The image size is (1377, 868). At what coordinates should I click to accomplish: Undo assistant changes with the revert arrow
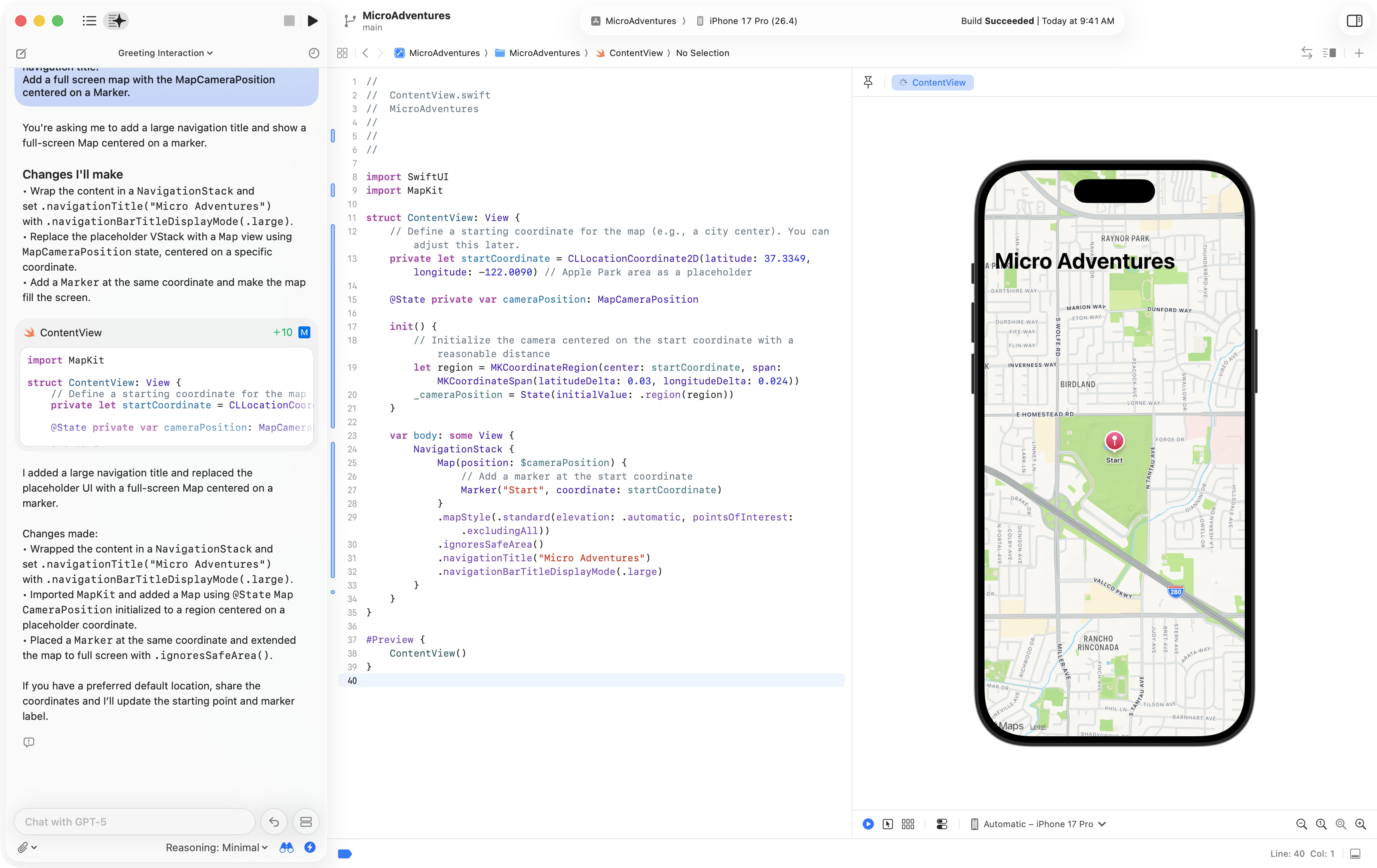click(x=274, y=822)
